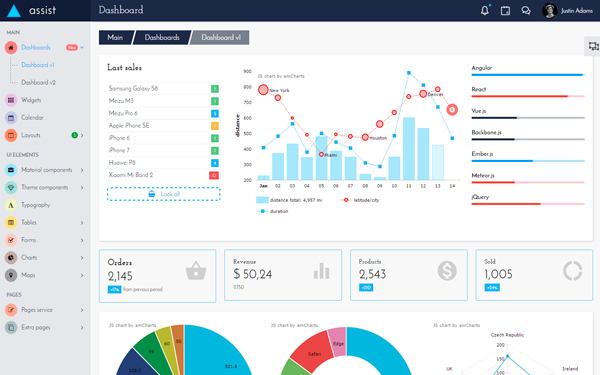Click the jQuery progress bar
The height and width of the screenshot is (375, 600).
[x=528, y=204]
